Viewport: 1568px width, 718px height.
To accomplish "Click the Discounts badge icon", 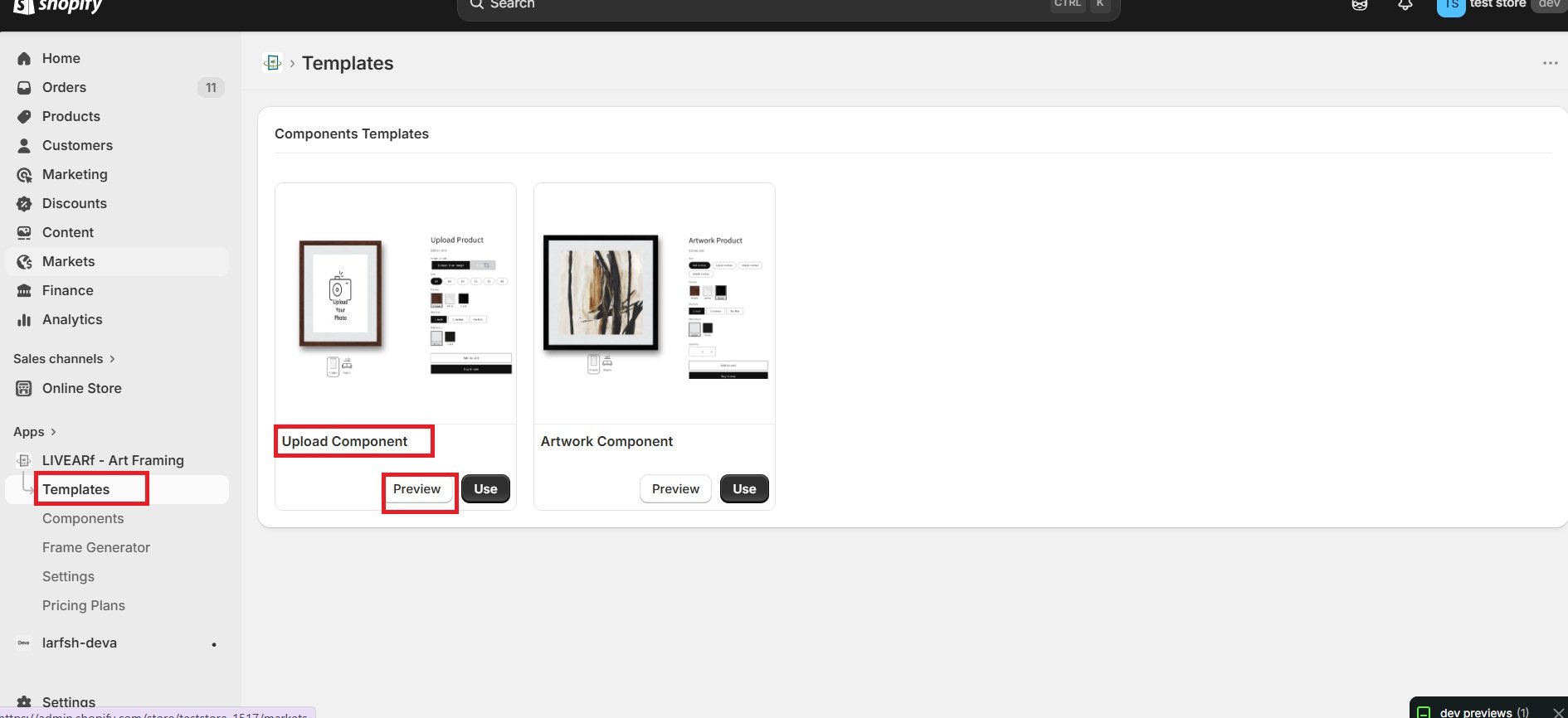I will [x=24, y=203].
